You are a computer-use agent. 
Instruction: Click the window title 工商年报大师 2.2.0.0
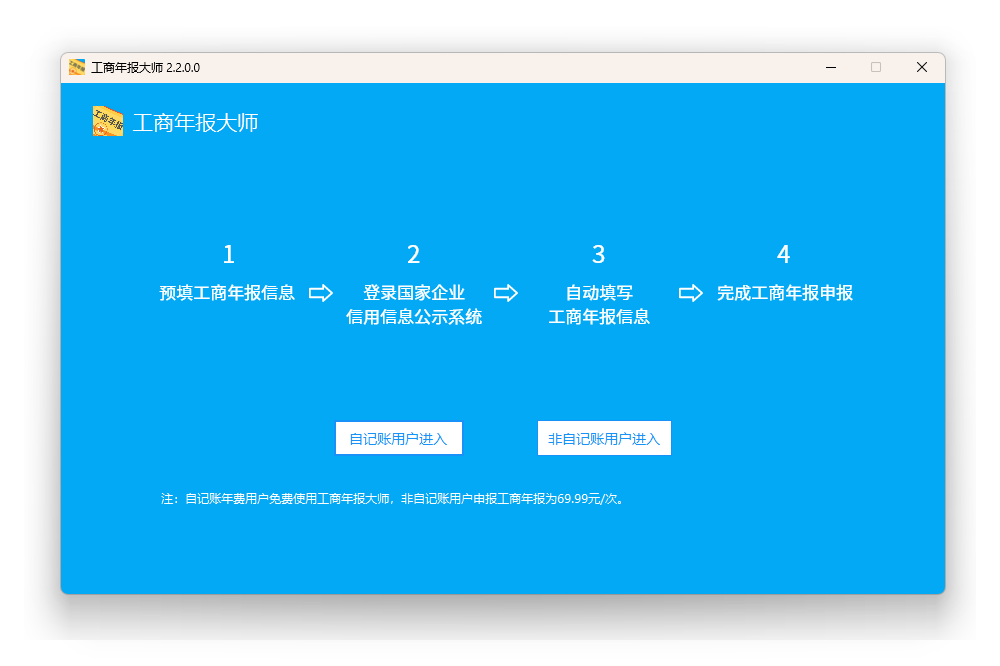[146, 68]
